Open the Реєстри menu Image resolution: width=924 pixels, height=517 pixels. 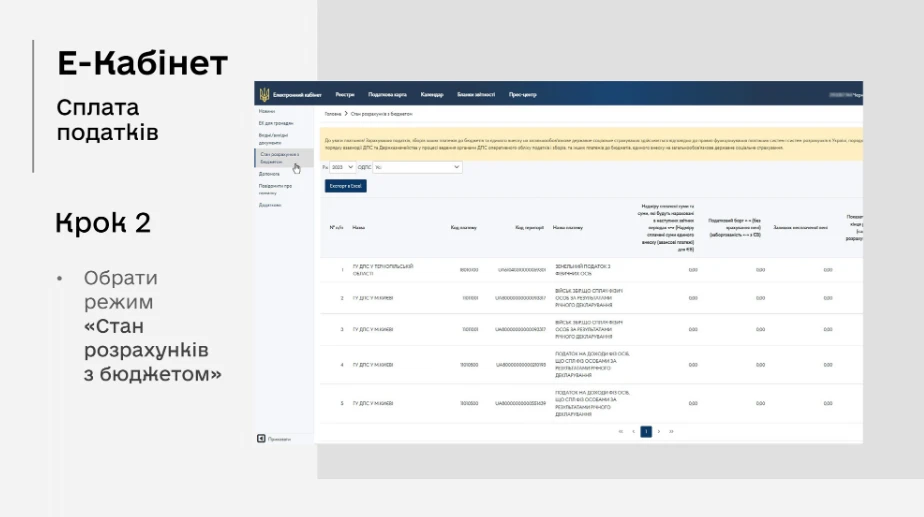345,94
